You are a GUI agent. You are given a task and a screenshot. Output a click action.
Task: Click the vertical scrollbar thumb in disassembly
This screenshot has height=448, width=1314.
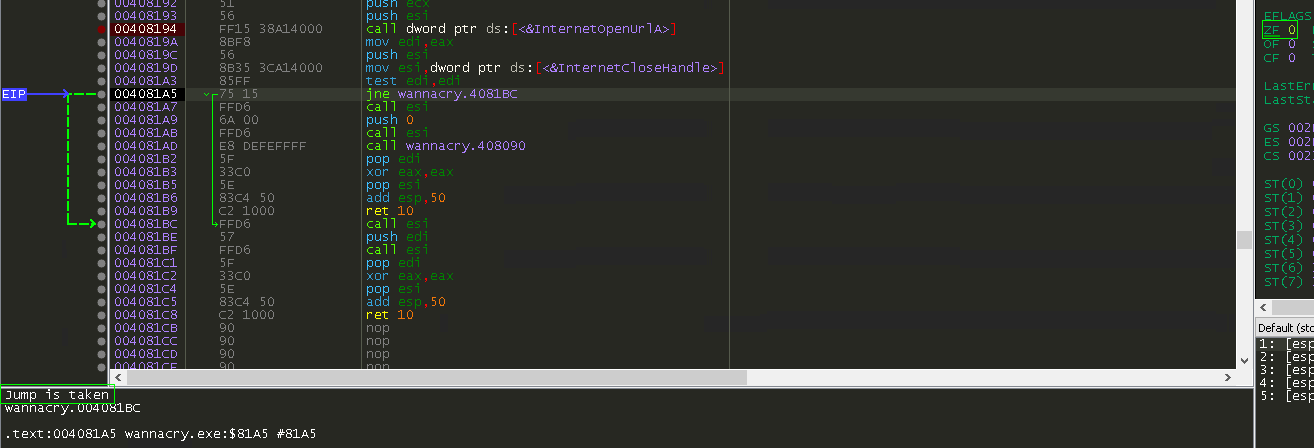tap(1244, 239)
